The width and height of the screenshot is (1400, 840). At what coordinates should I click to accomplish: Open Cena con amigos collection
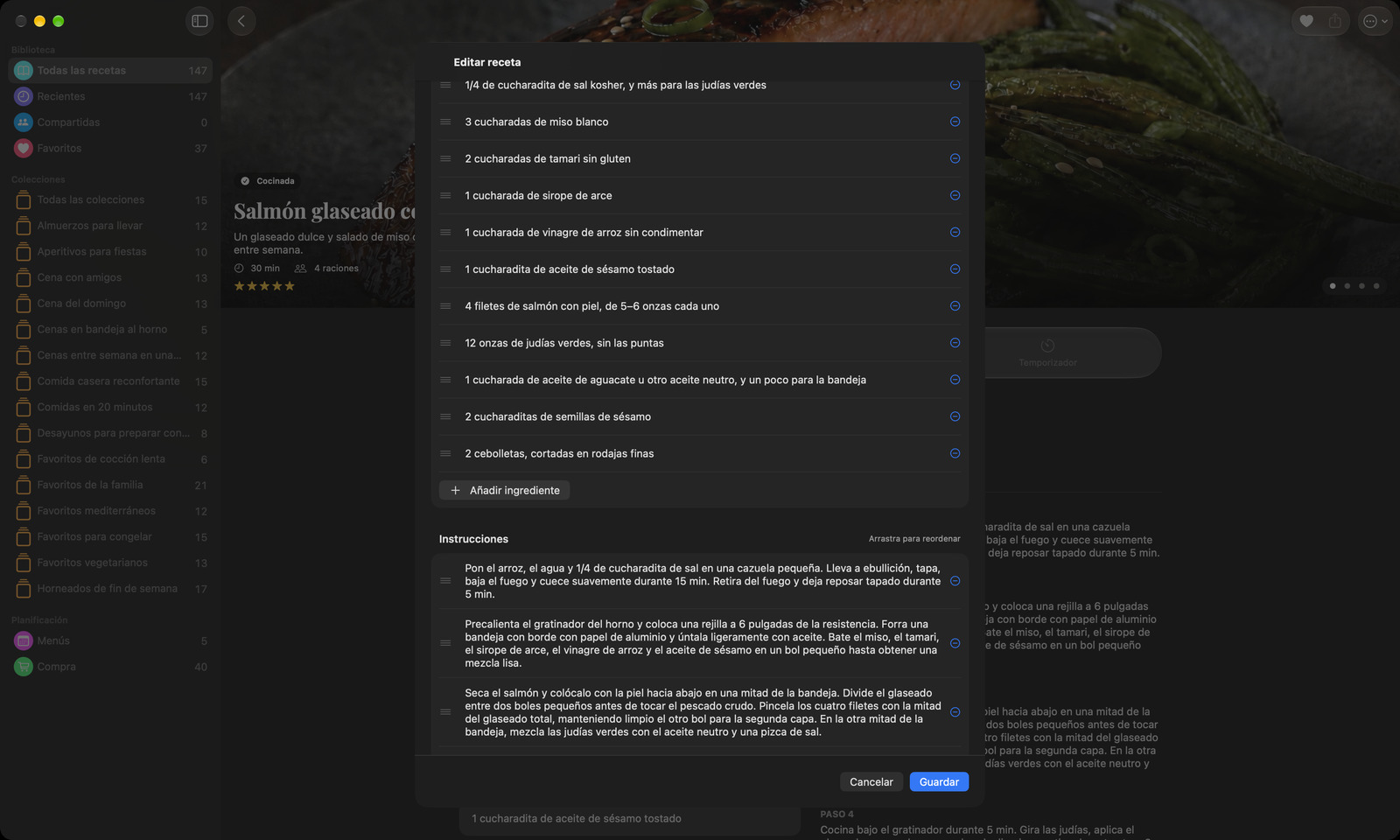110,277
